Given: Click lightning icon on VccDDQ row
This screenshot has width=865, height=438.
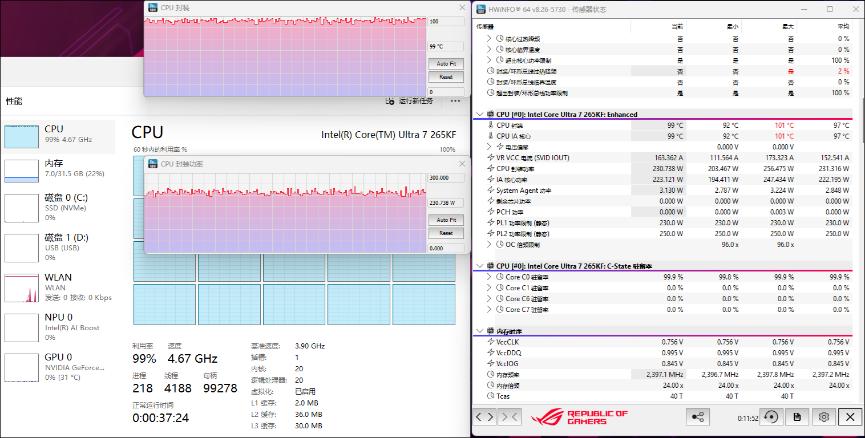Looking at the screenshot, I should (x=491, y=352).
